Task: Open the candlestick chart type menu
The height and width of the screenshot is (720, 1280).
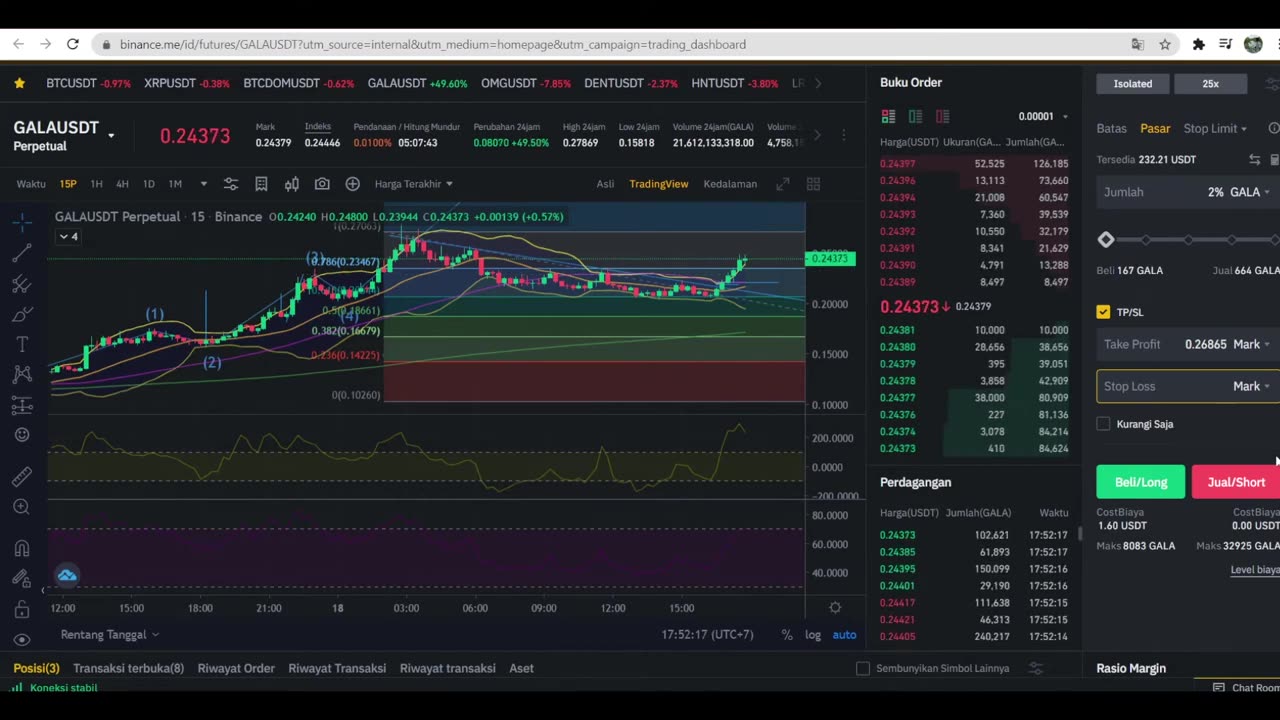Action: [292, 184]
